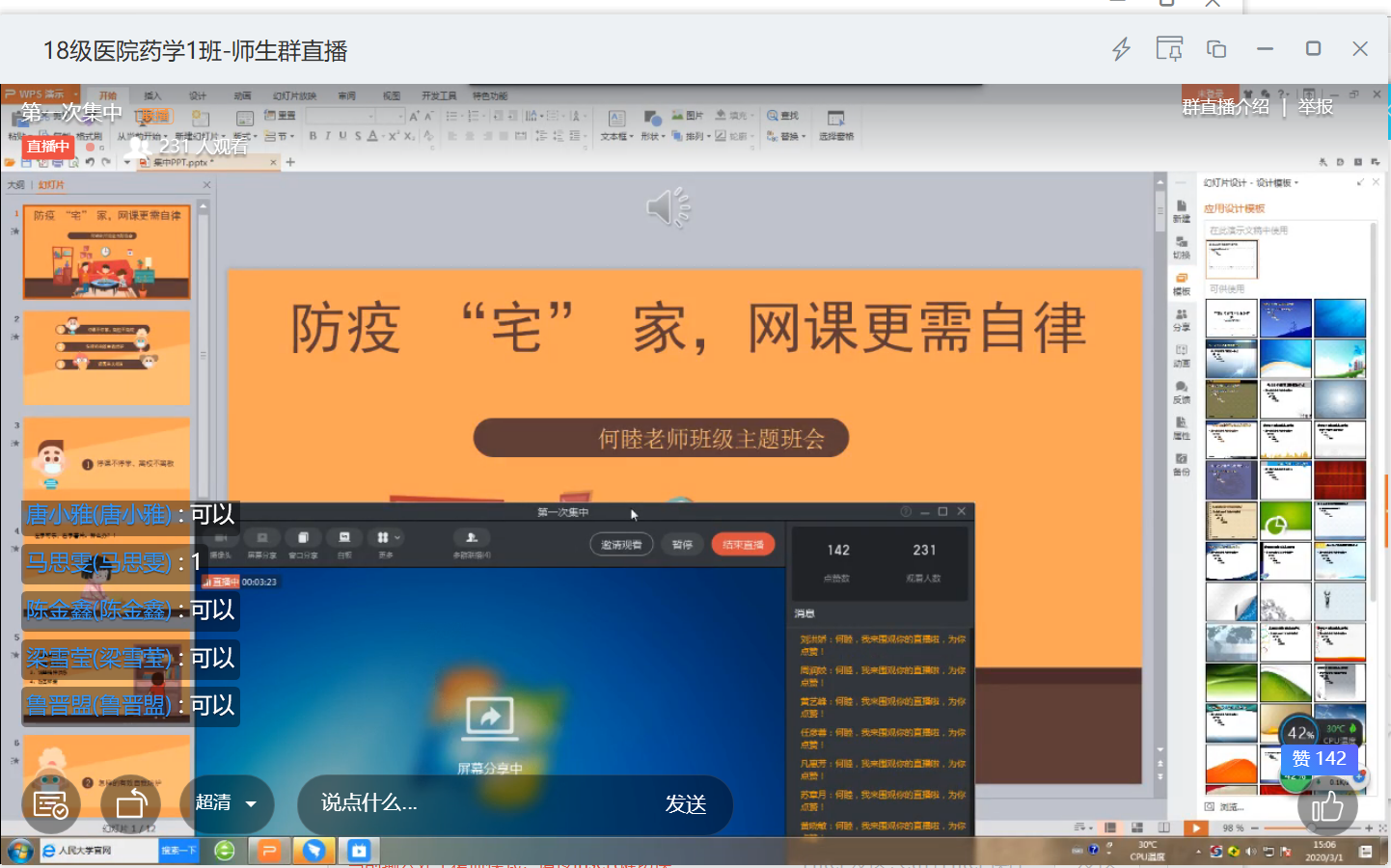Switch to the 插入 ribbon tab
This screenshot has width=1391, height=868.
[x=152, y=95]
